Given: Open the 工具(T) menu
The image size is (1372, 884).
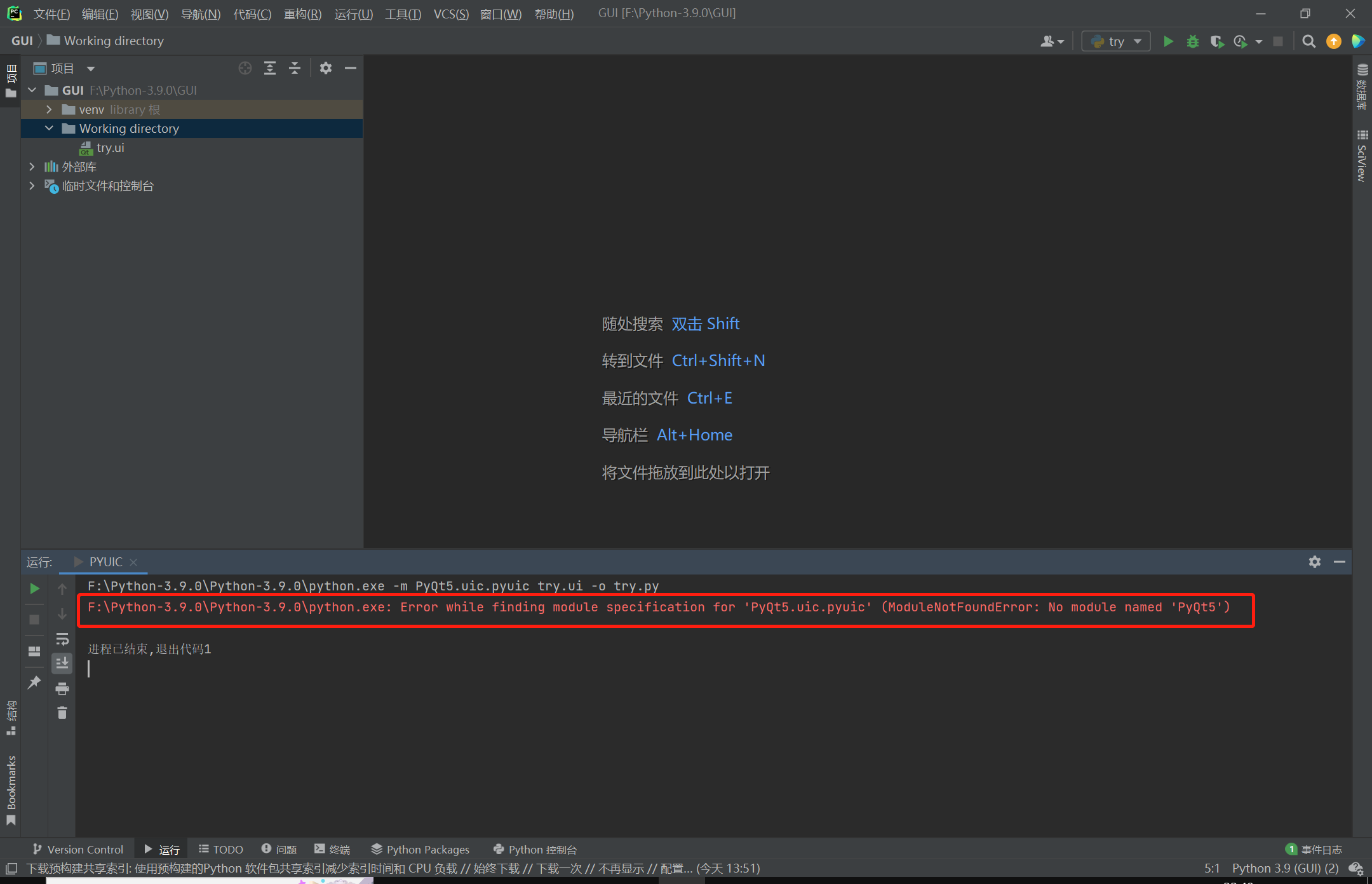Looking at the screenshot, I should click(x=403, y=14).
